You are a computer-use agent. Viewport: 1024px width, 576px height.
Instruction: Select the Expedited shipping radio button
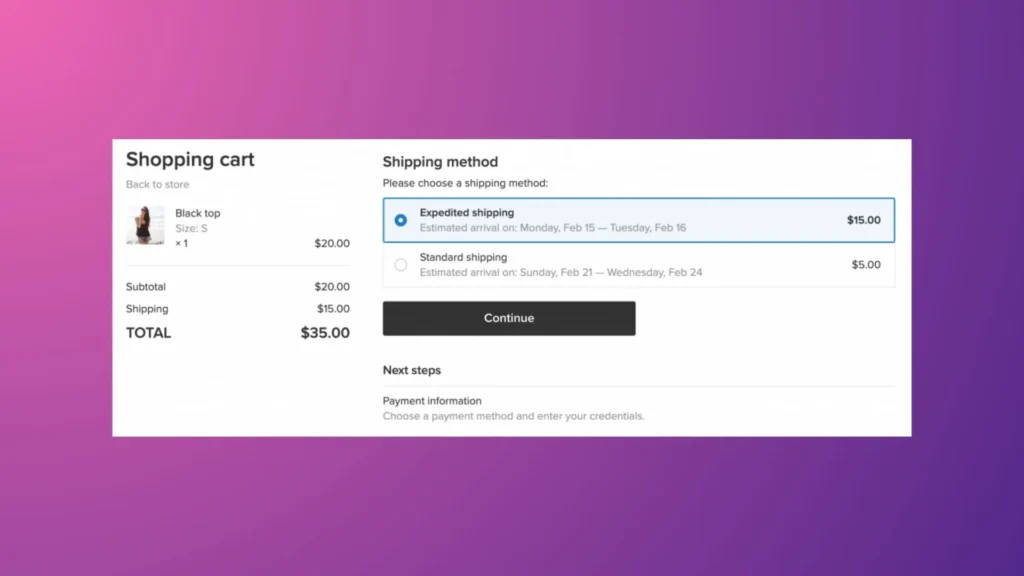(401, 219)
